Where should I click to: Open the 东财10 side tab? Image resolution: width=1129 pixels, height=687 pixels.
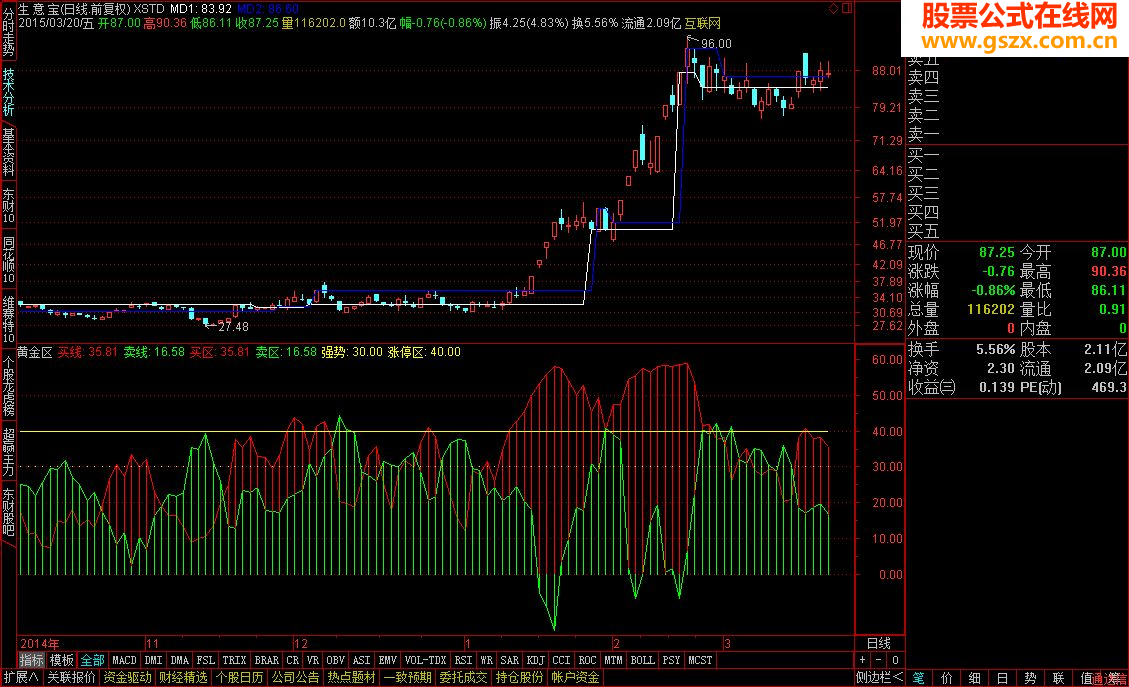click(x=8, y=206)
